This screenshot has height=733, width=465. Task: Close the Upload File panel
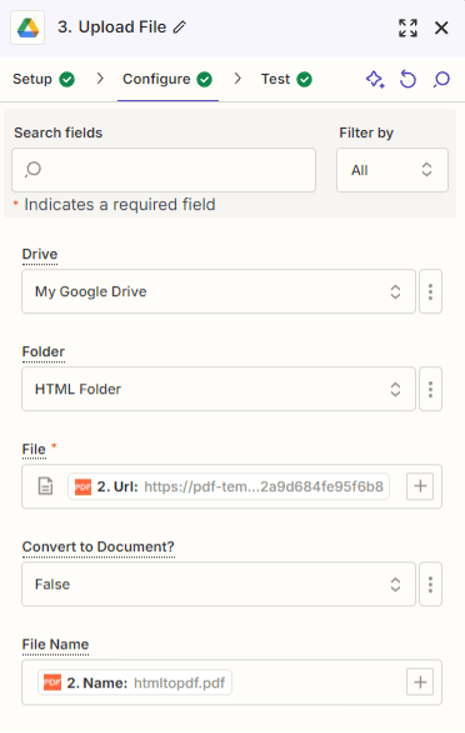[x=441, y=28]
